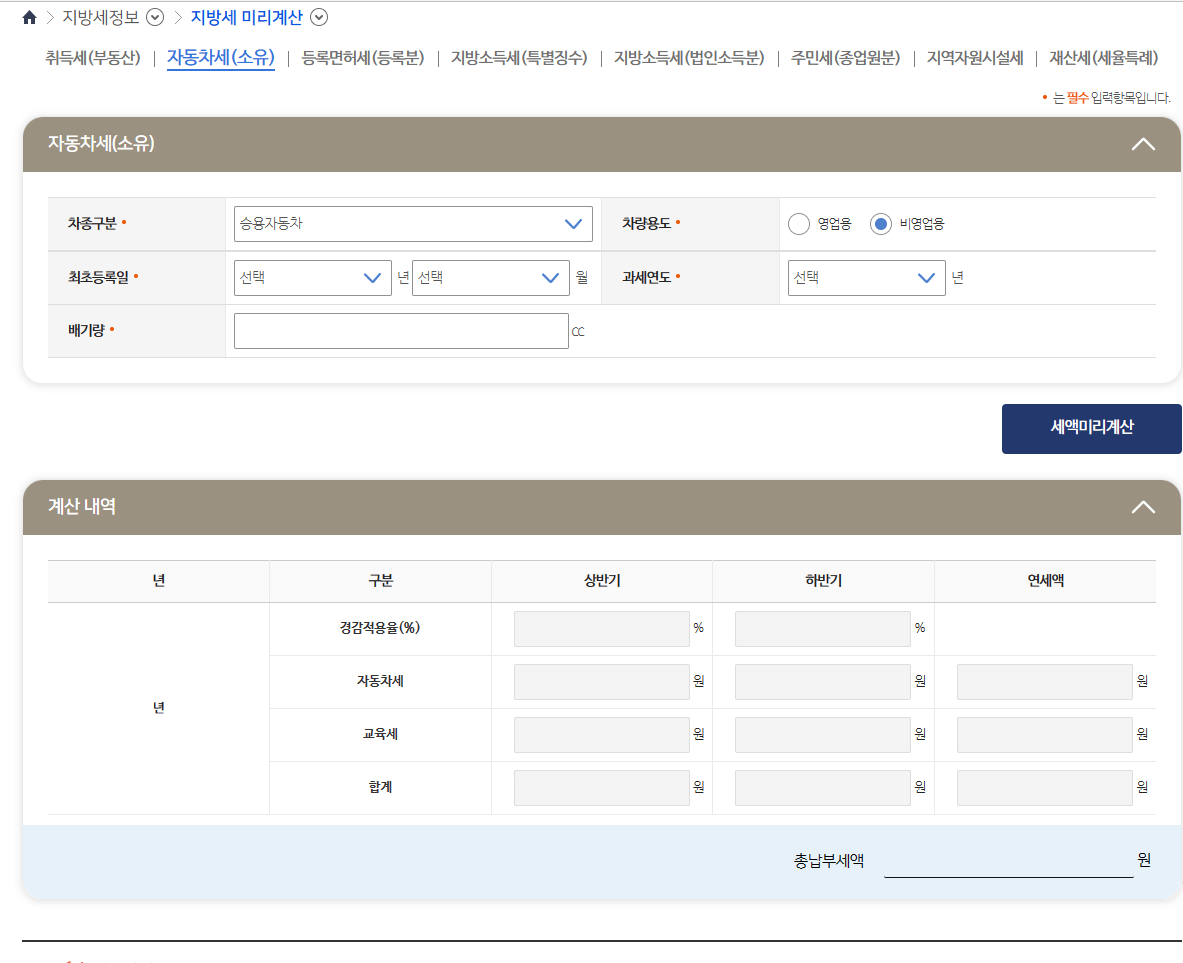Go to the home icon in breadcrumb

(29, 17)
